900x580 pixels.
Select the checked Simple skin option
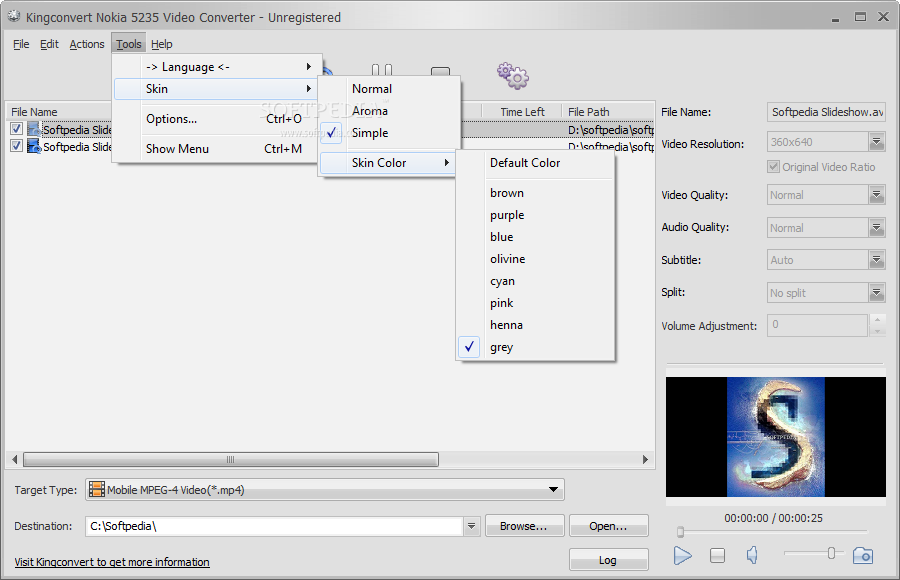coord(389,133)
